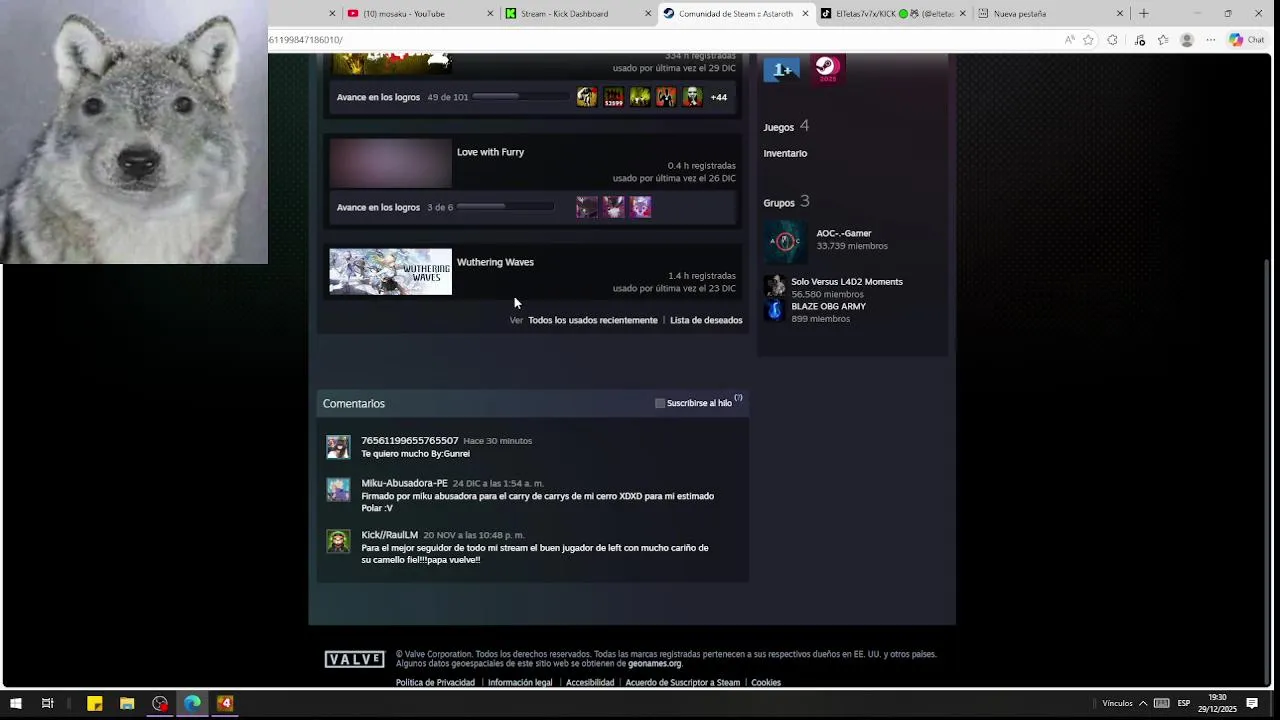Open Task View in taskbar

point(47,703)
